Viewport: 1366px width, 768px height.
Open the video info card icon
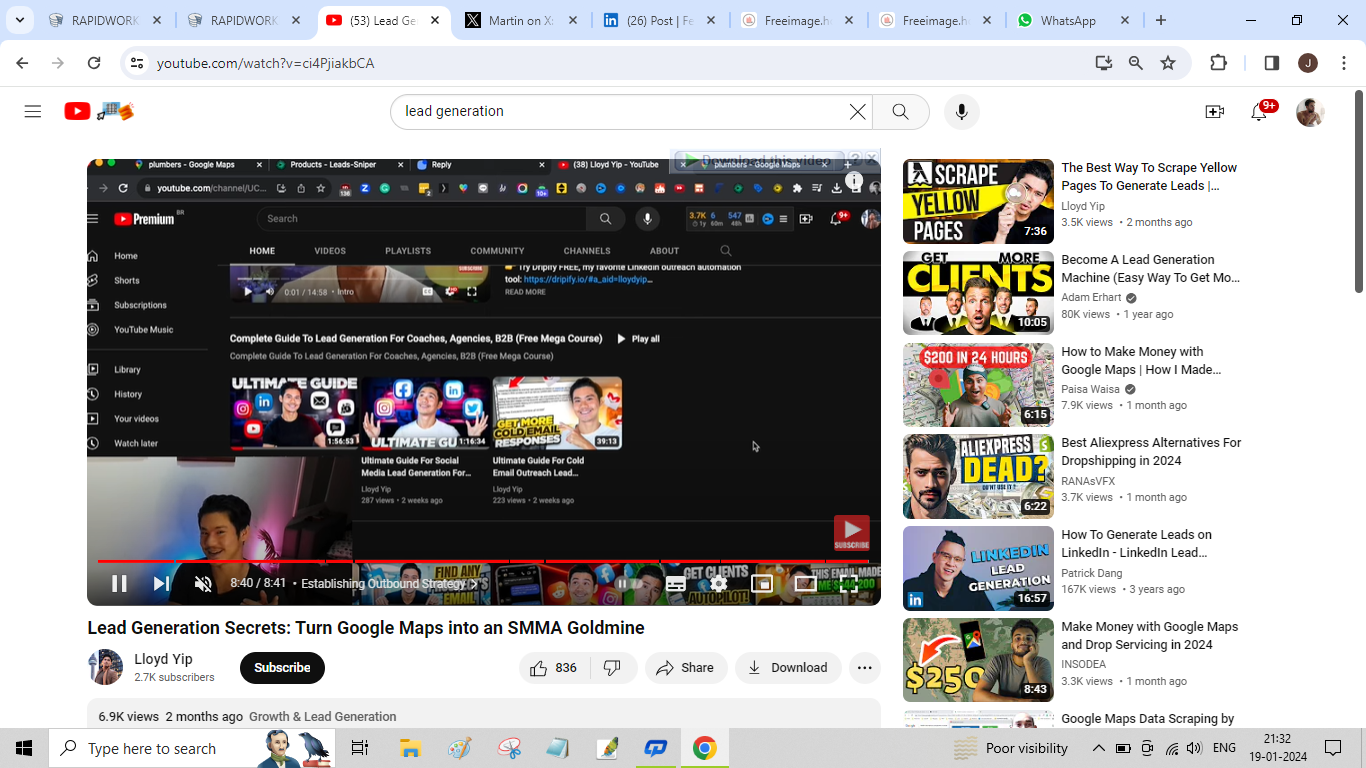click(854, 181)
